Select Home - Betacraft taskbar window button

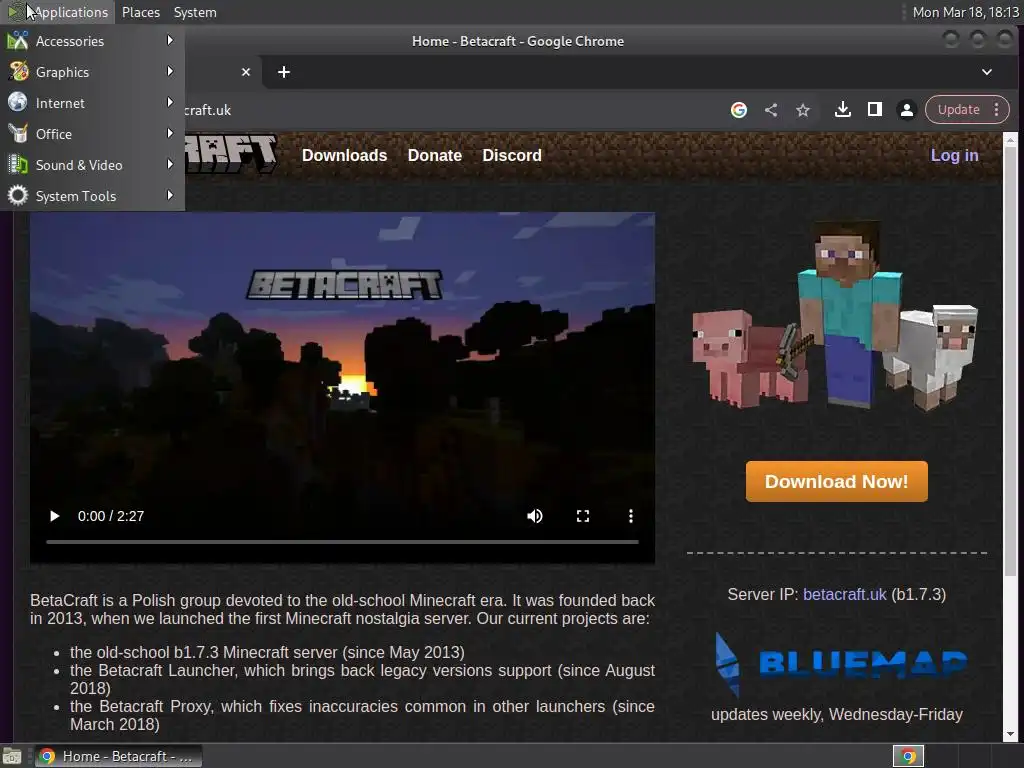118,756
